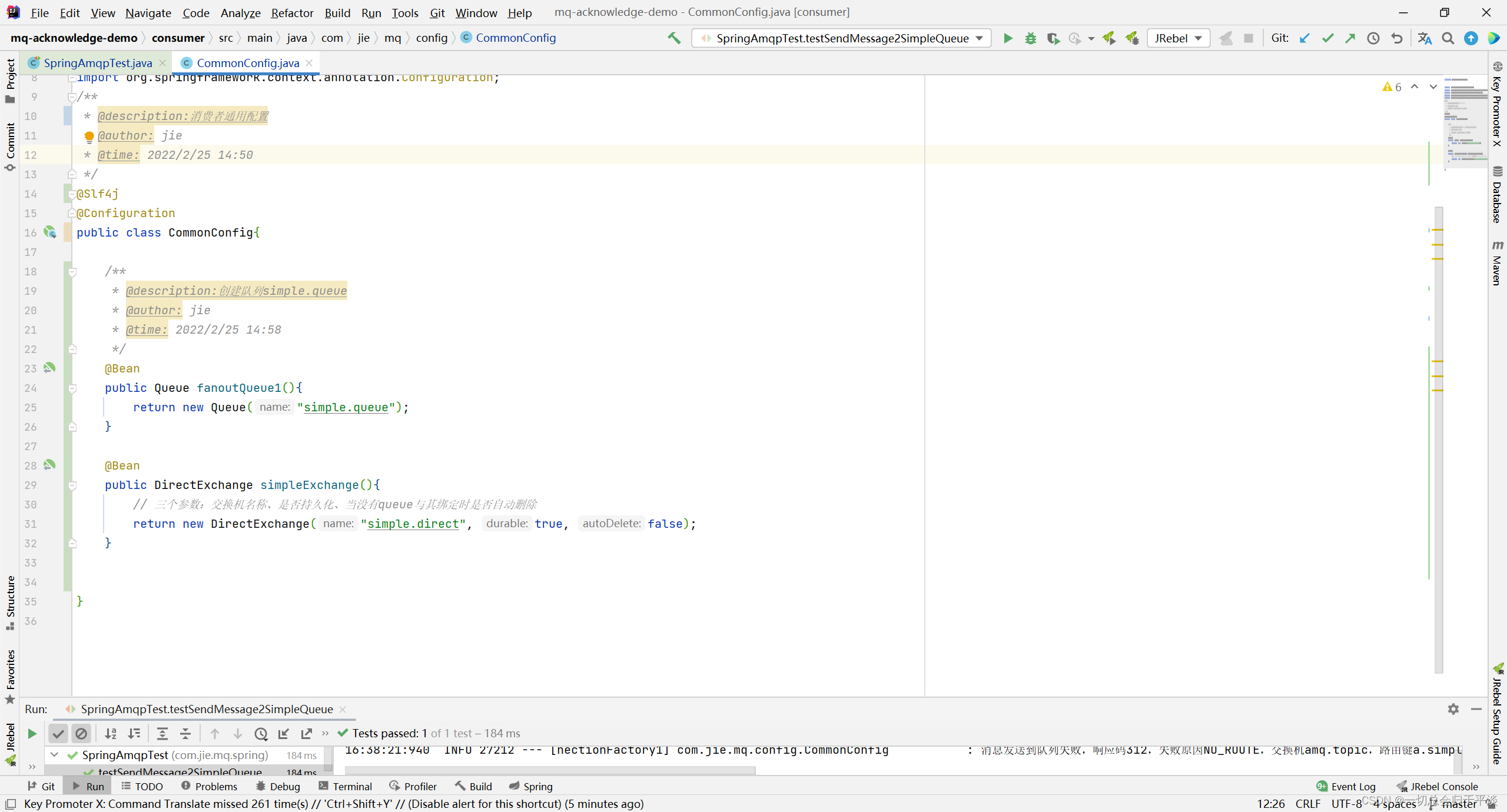Click the class gutter icon on line 16
The width and height of the screenshot is (1507, 812).
click(50, 232)
